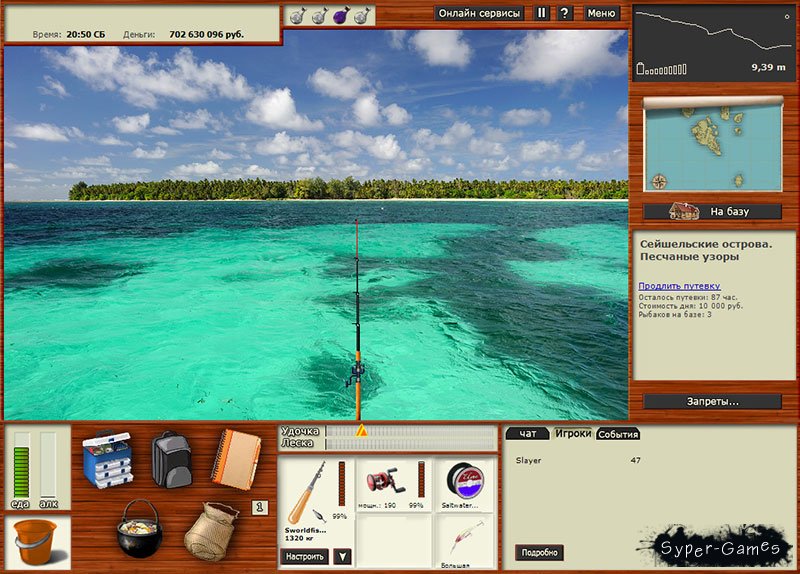Screen dimensions: 800x574
Task: Pause the game with the pause button
Action: (541, 13)
